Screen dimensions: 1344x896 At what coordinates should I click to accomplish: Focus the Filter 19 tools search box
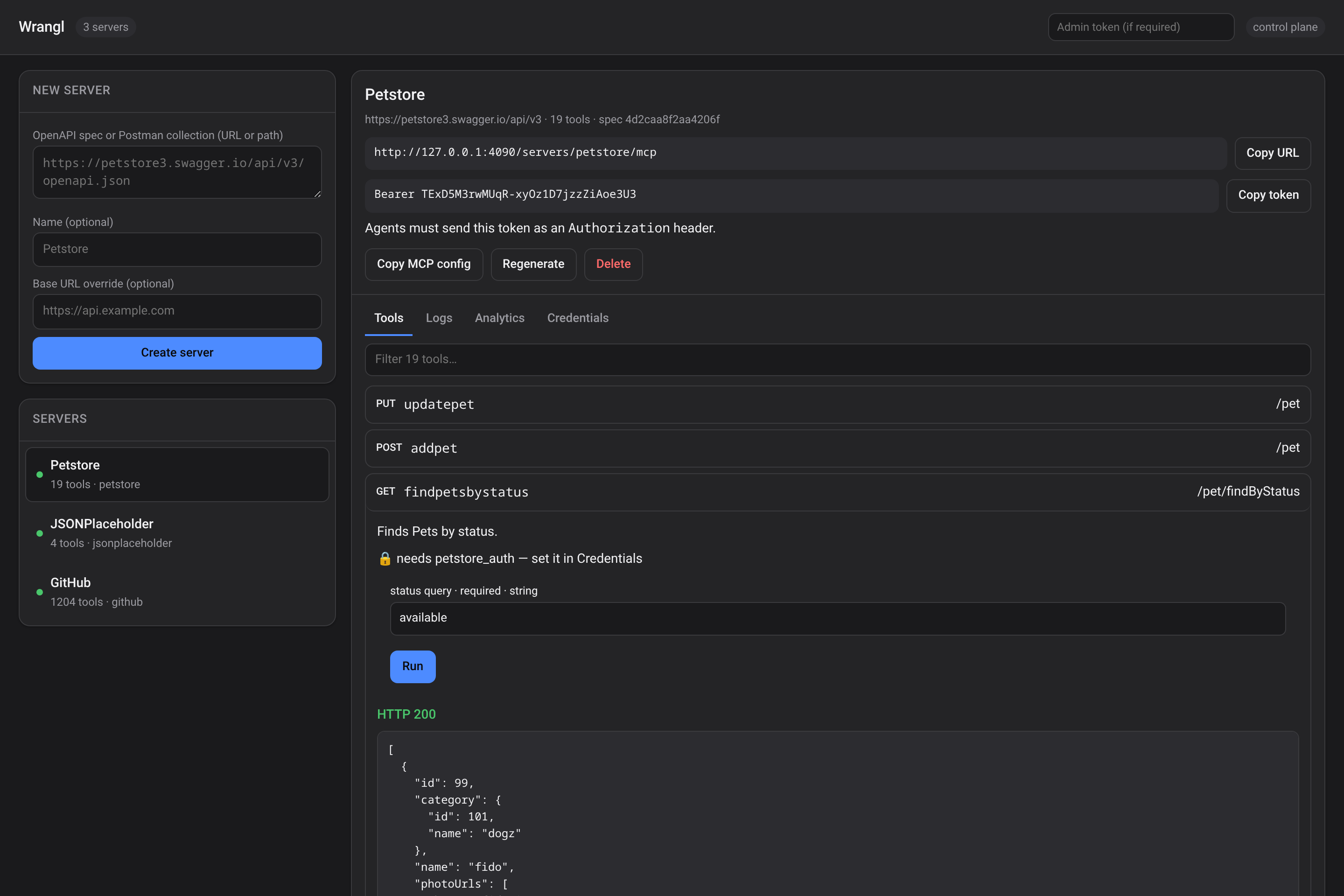[x=838, y=359]
